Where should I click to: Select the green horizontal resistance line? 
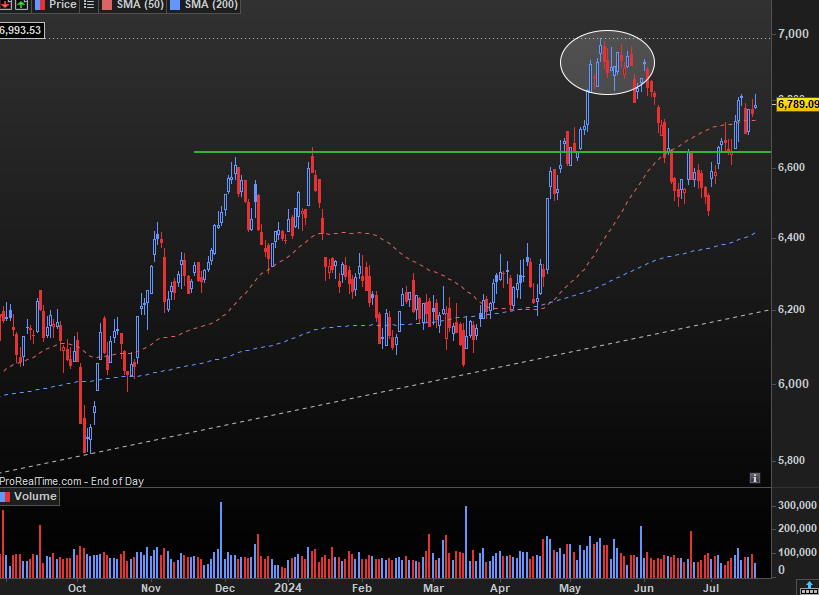400,152
